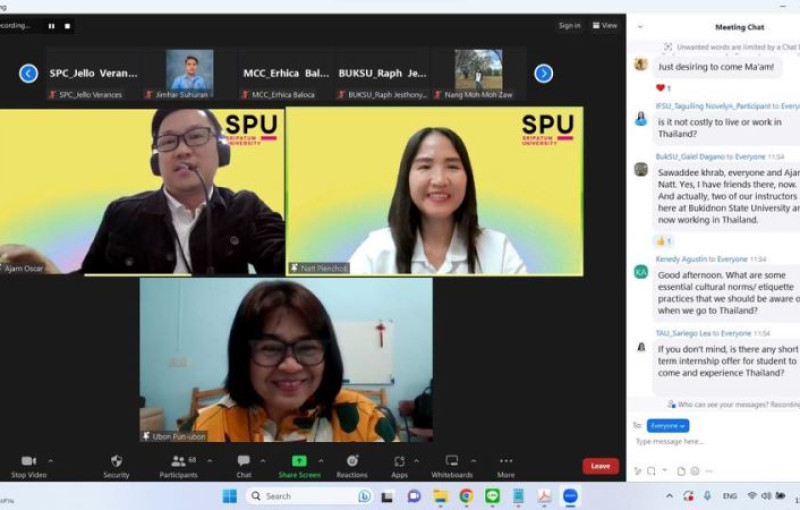Viewport: 800px width, 510px height.
Task: Open PDF reader taskbar icon
Action: (x=544, y=496)
